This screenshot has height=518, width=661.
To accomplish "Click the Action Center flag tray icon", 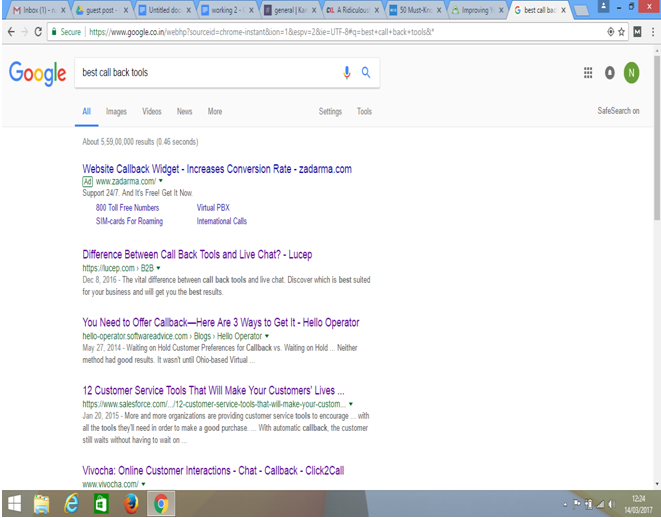I will pos(577,504).
